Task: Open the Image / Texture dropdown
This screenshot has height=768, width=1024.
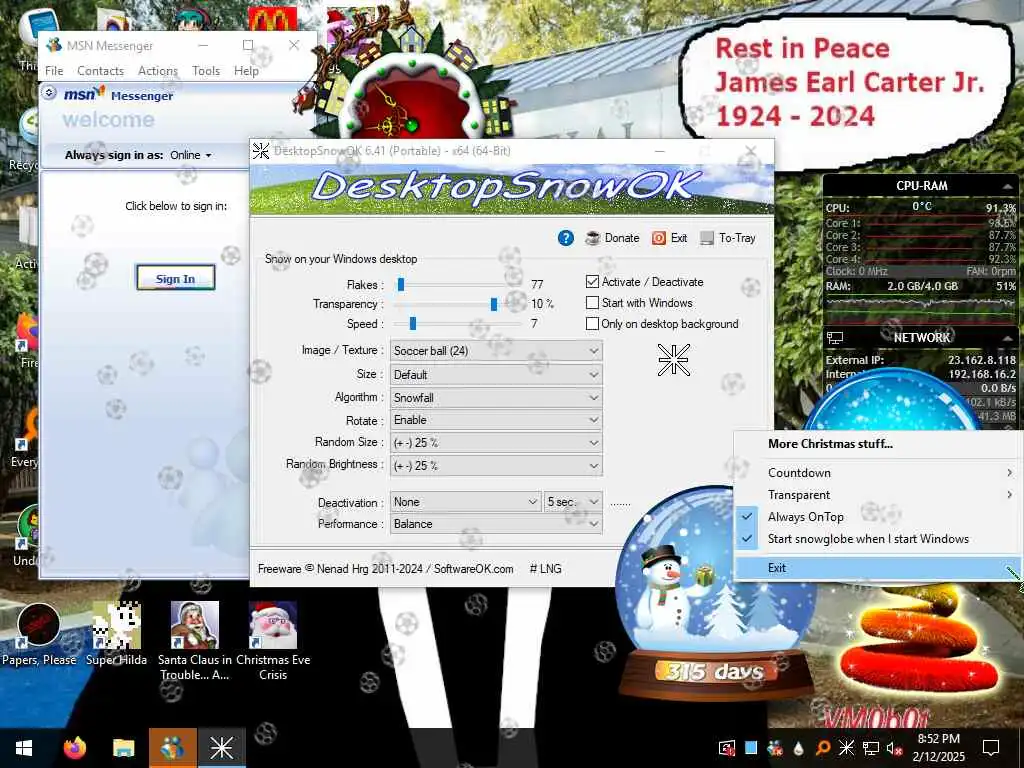Action: click(x=496, y=351)
